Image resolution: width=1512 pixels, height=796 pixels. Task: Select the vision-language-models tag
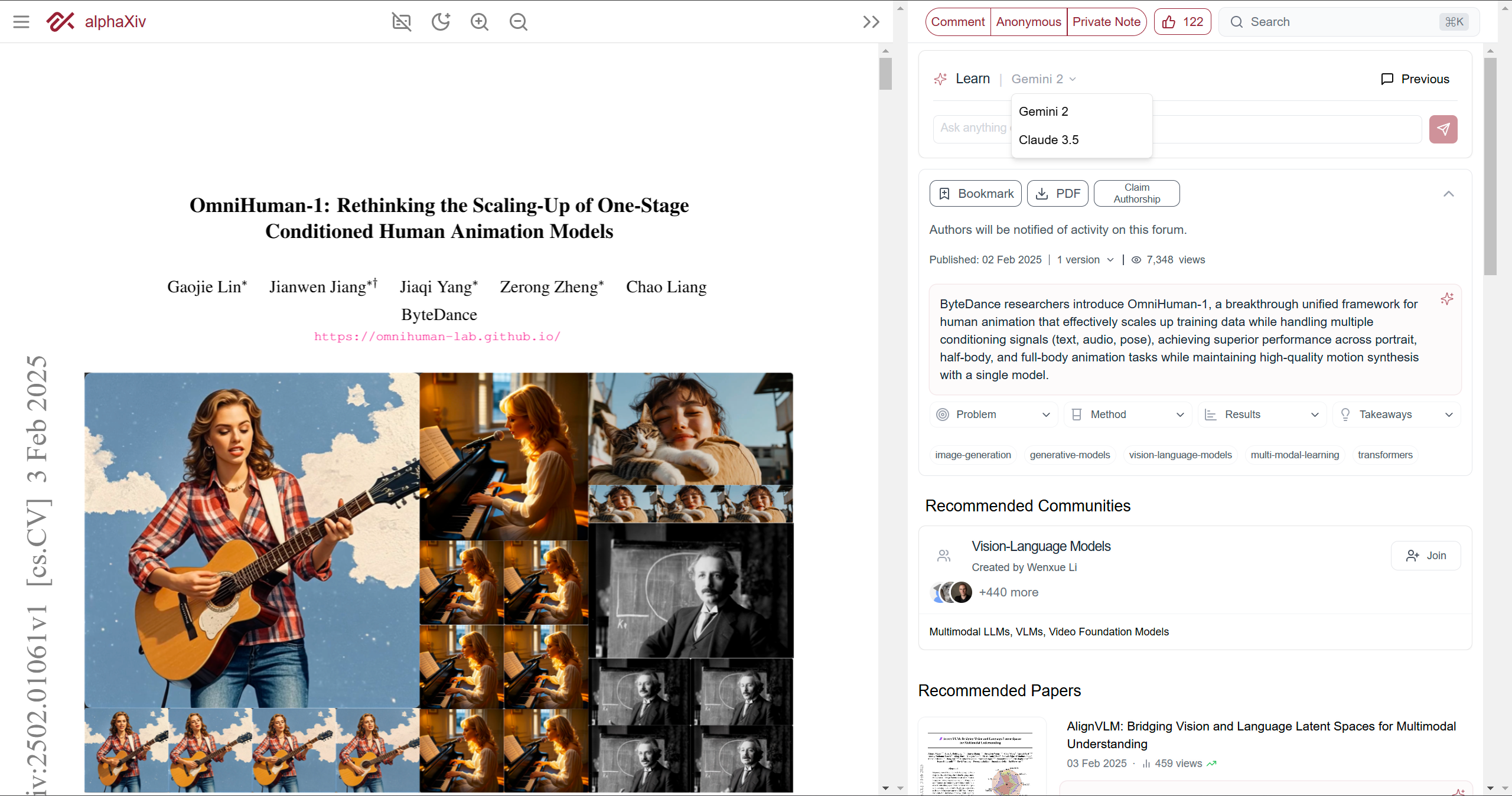[1180, 455]
